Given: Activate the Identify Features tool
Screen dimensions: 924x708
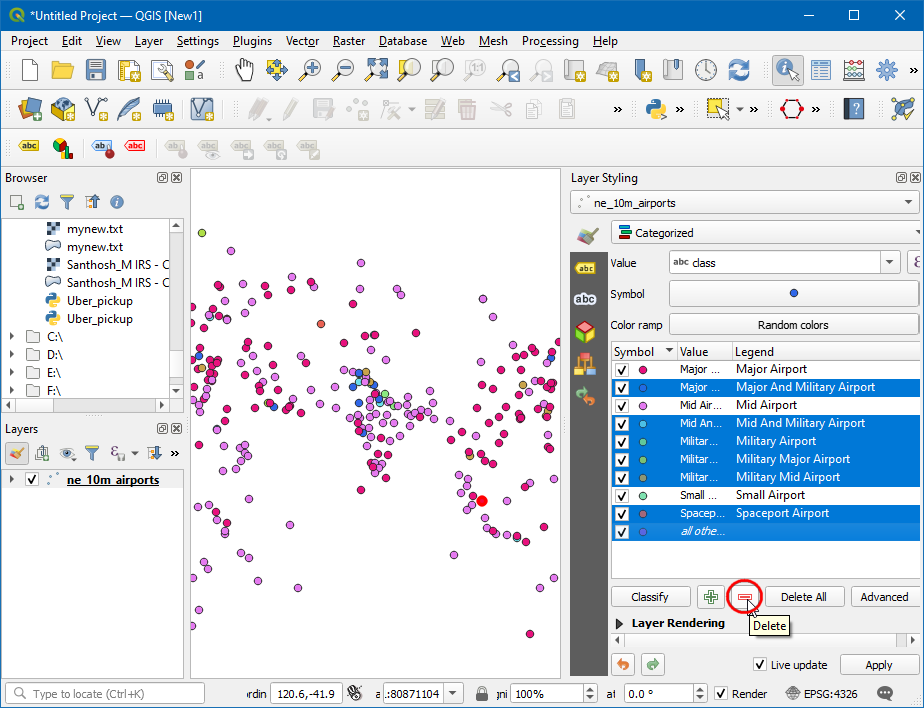Looking at the screenshot, I should coord(788,70).
